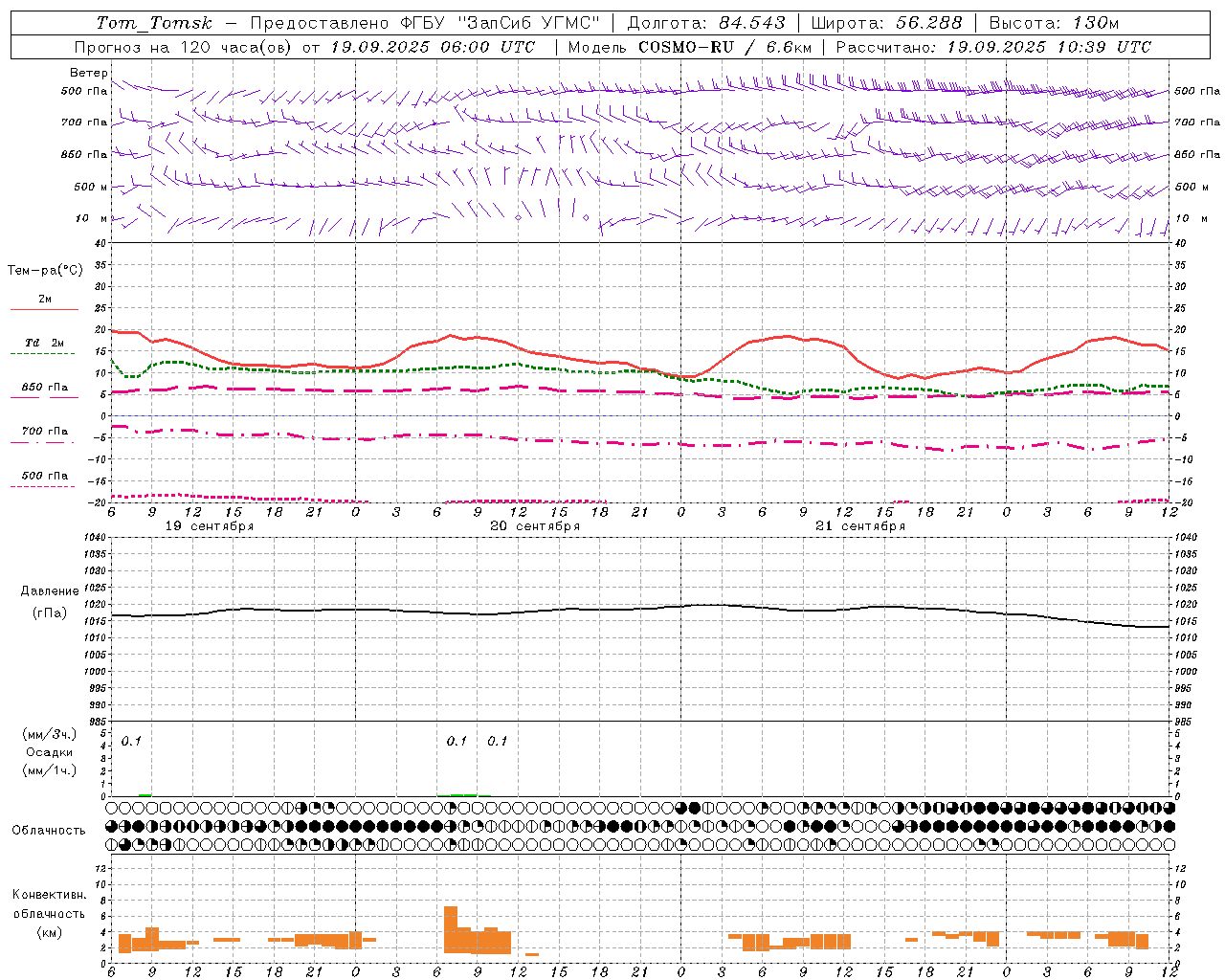This screenshot has width=1225, height=980.
Task: Click the Облачность cloud cover label
Action: (x=49, y=831)
